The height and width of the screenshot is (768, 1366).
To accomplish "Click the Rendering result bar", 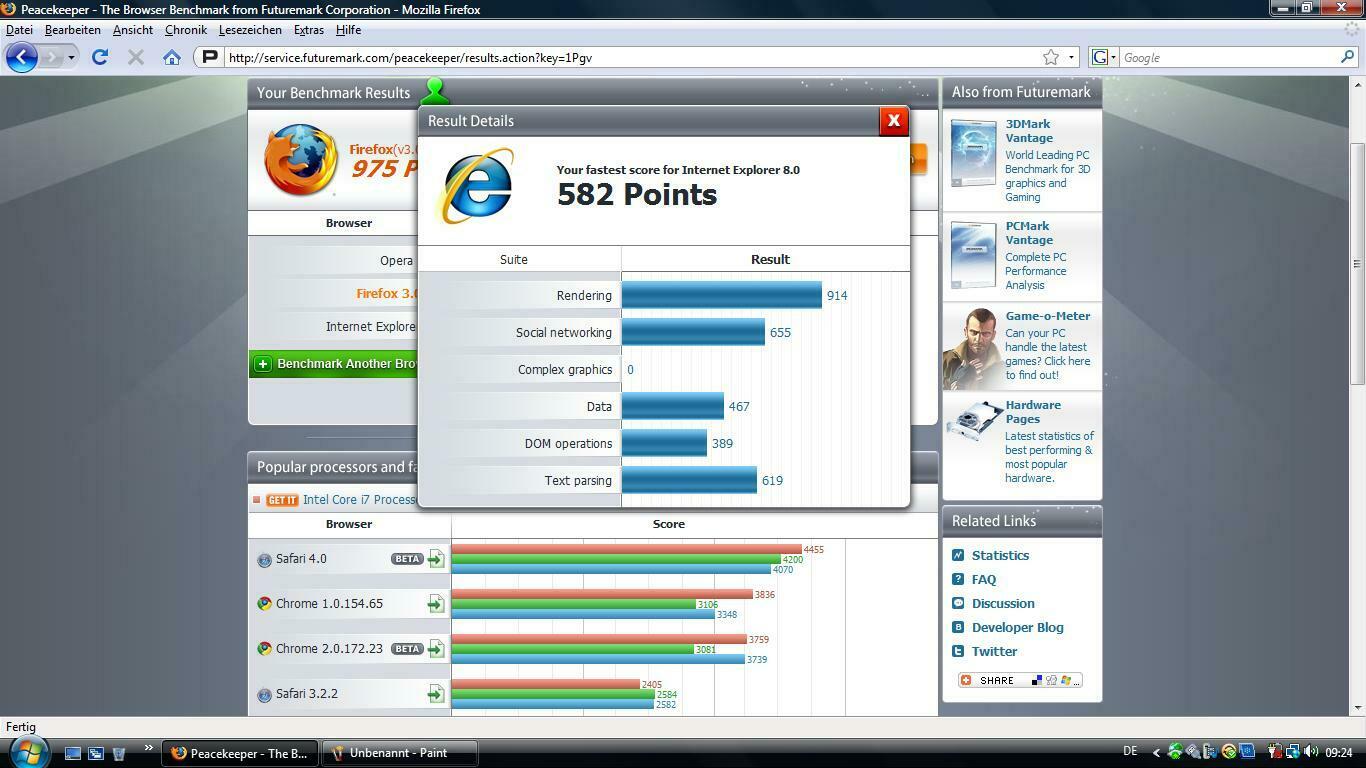I will click(721, 295).
